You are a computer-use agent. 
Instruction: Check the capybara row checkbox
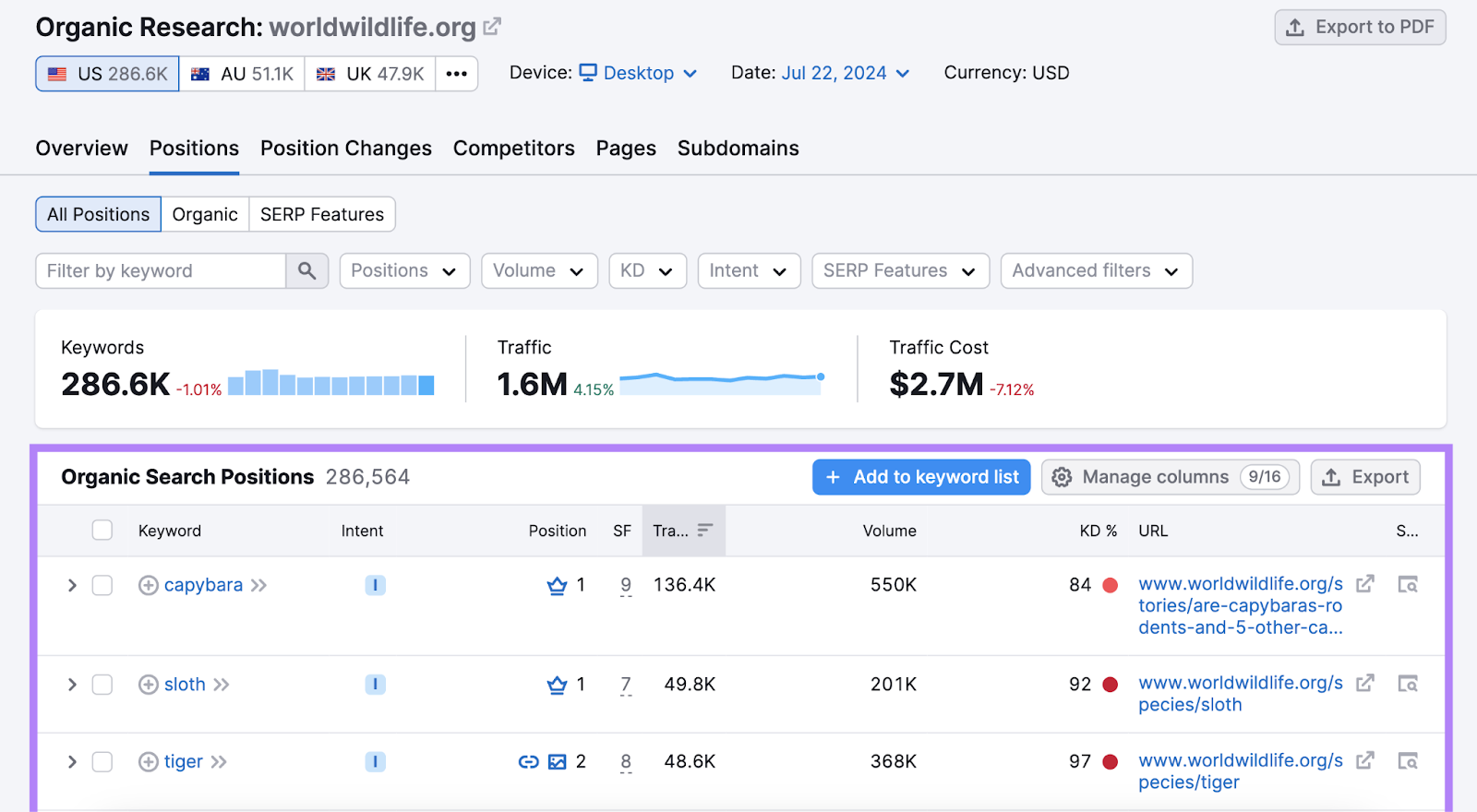click(102, 586)
